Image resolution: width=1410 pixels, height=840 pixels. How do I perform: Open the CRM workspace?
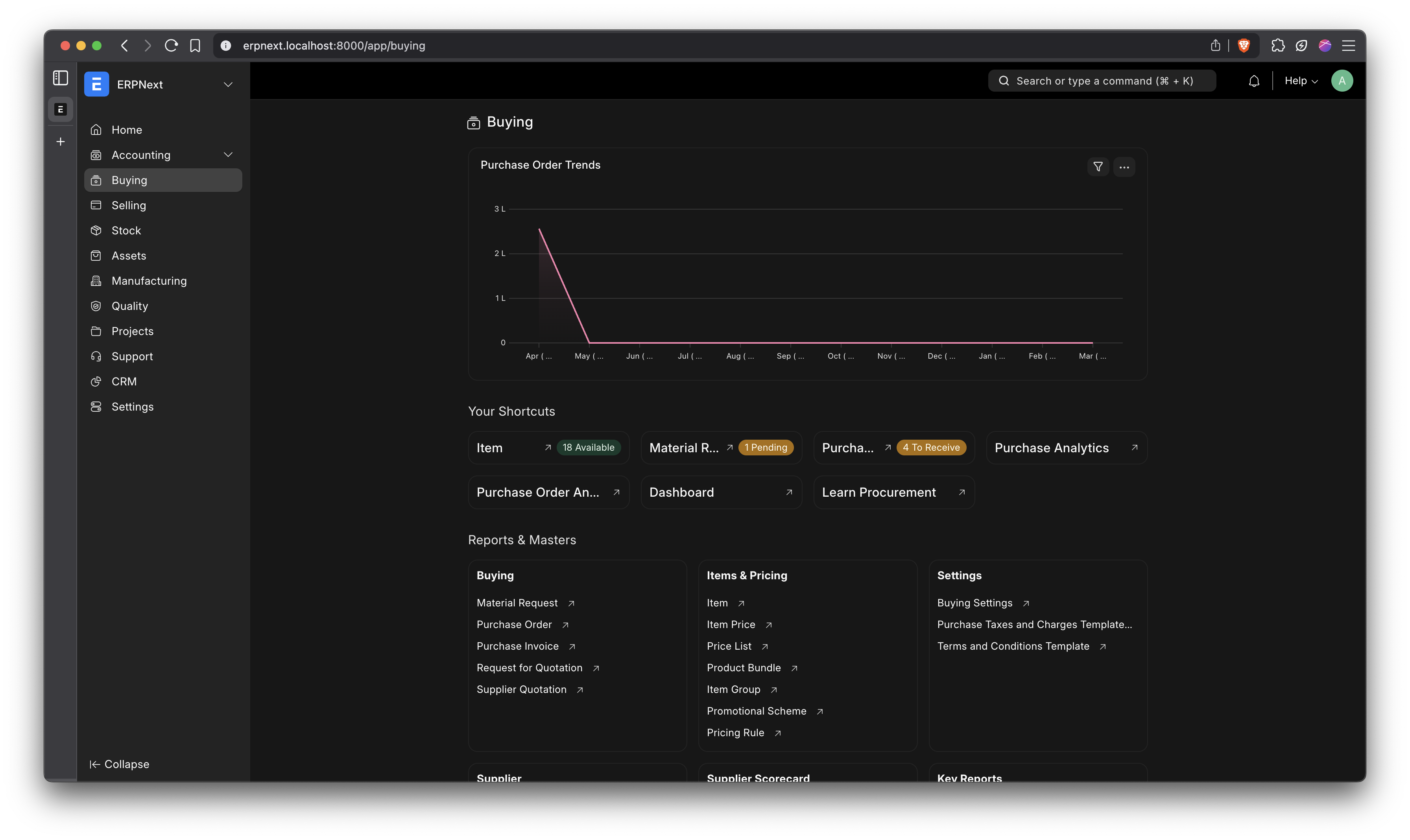pyautogui.click(x=163, y=381)
